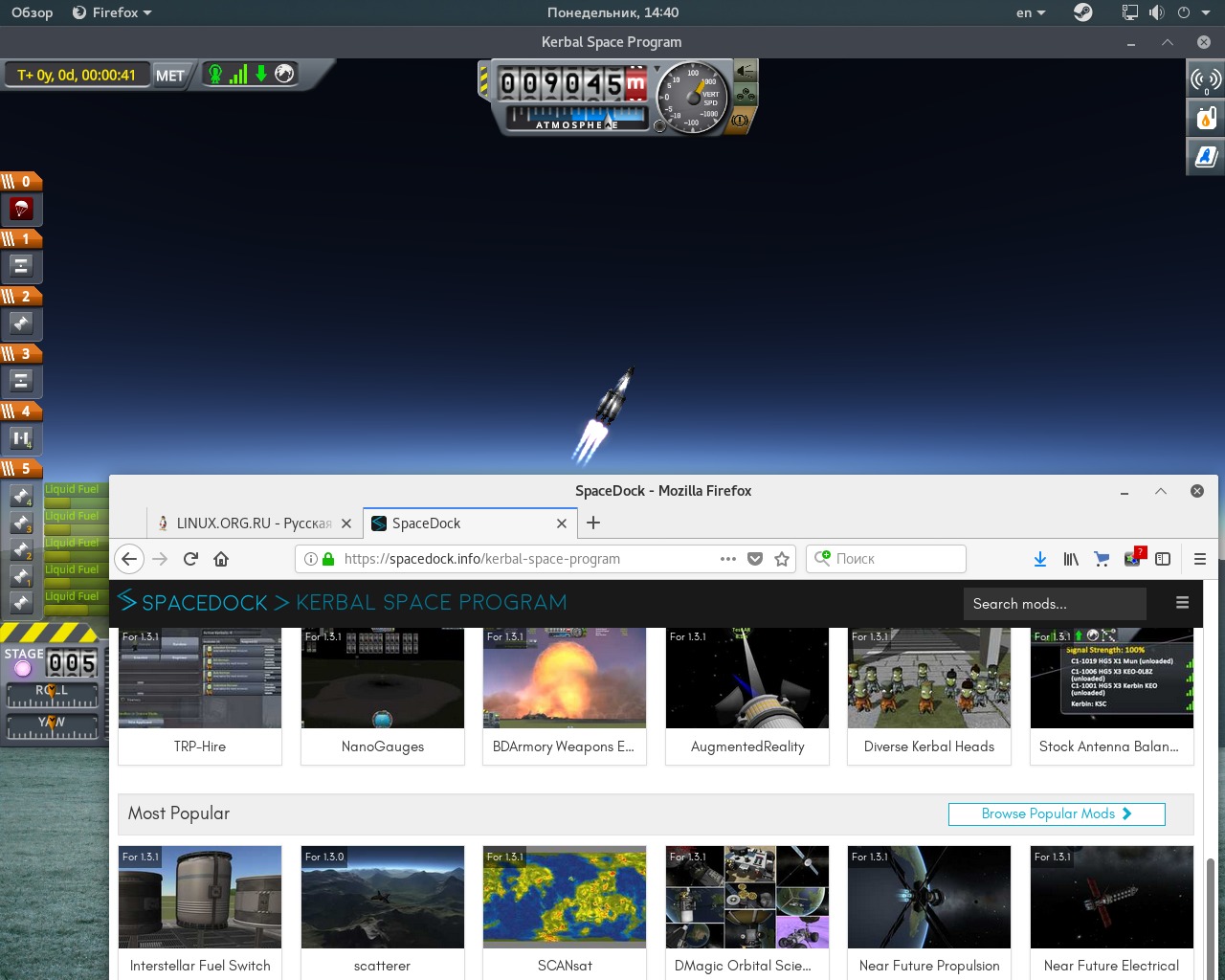The height and width of the screenshot is (980, 1225).
Task: Click the SPACEDOCK logo link
Action: point(192,602)
